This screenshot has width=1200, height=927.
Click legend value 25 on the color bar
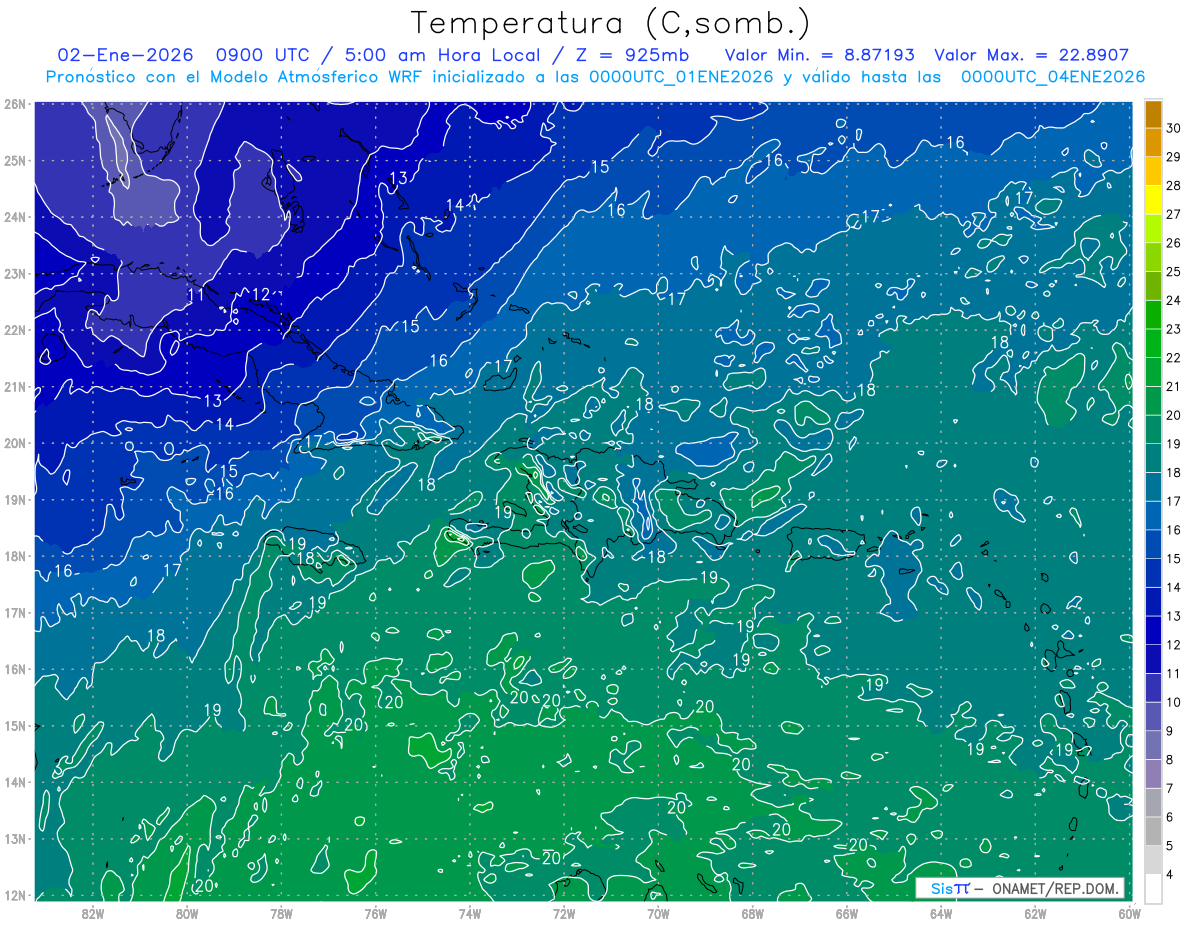tap(1173, 272)
